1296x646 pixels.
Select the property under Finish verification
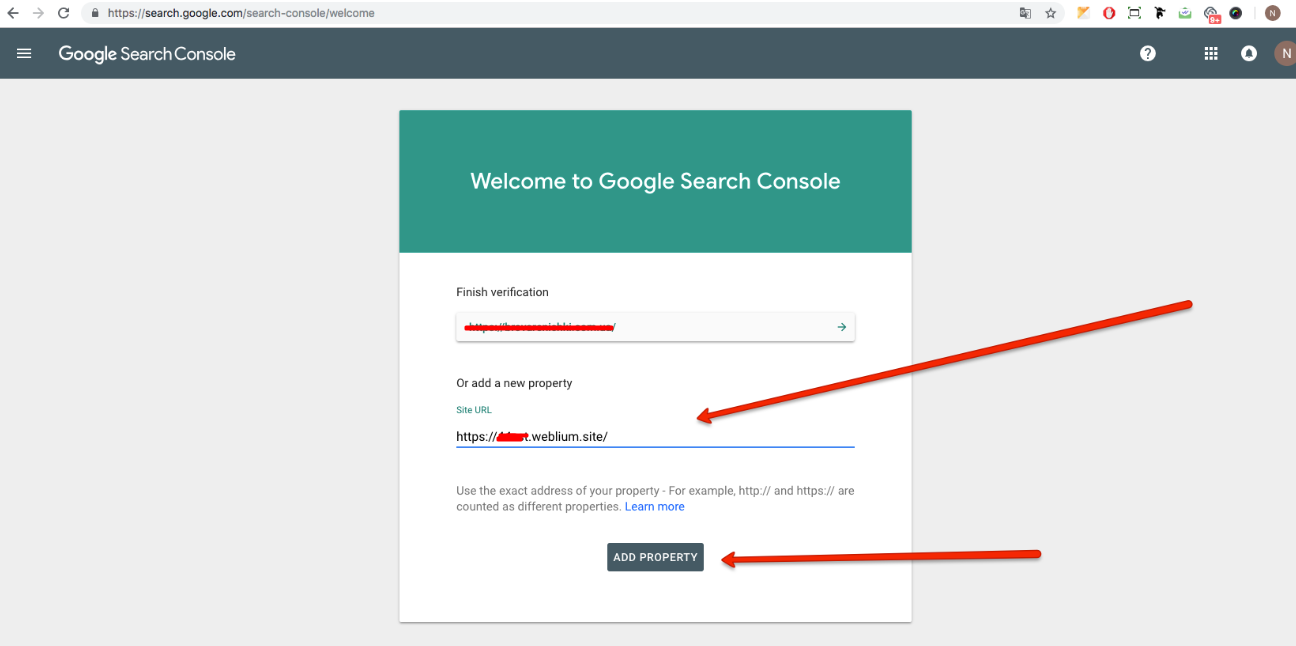pos(655,327)
